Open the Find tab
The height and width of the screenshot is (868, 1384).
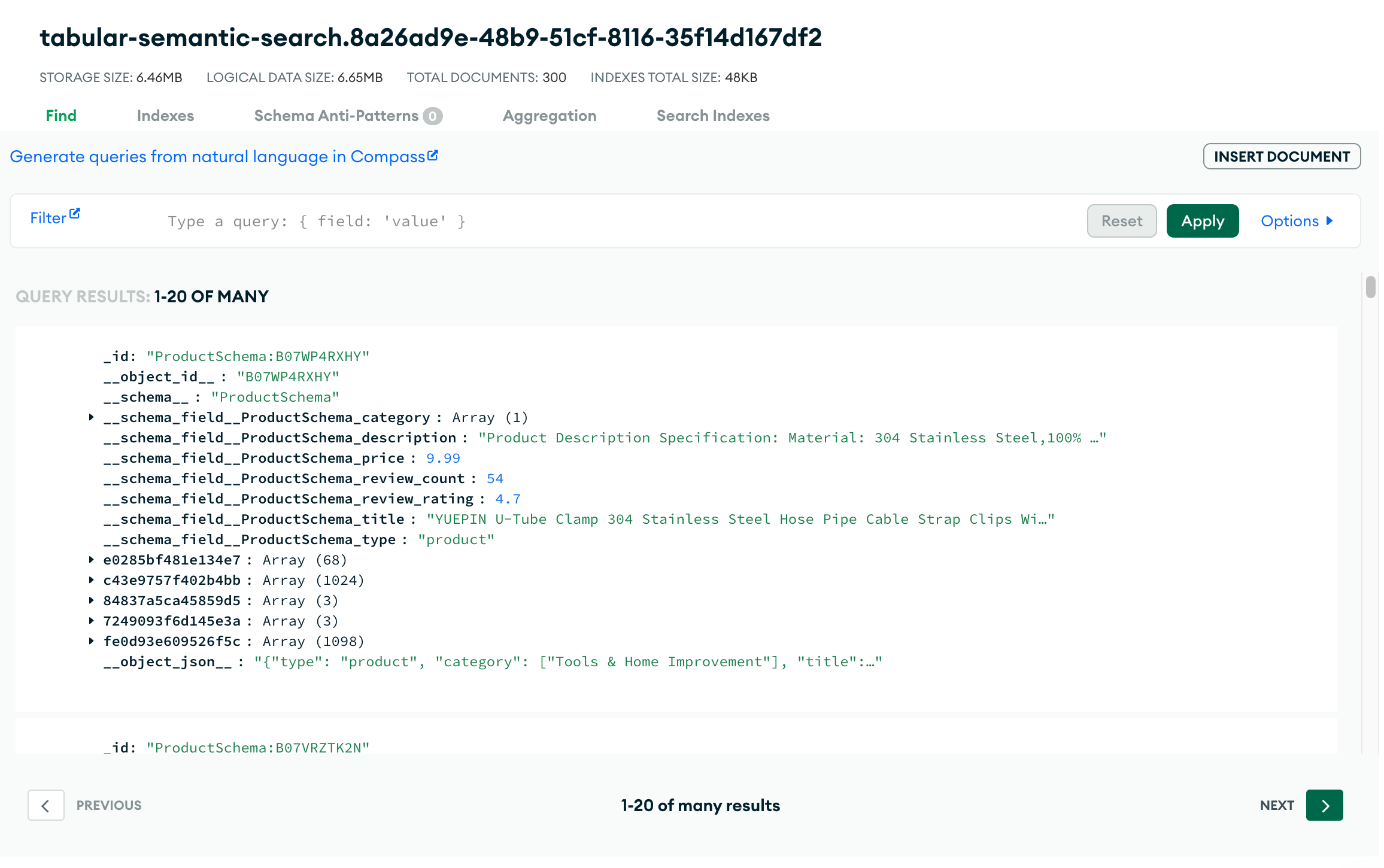click(61, 116)
